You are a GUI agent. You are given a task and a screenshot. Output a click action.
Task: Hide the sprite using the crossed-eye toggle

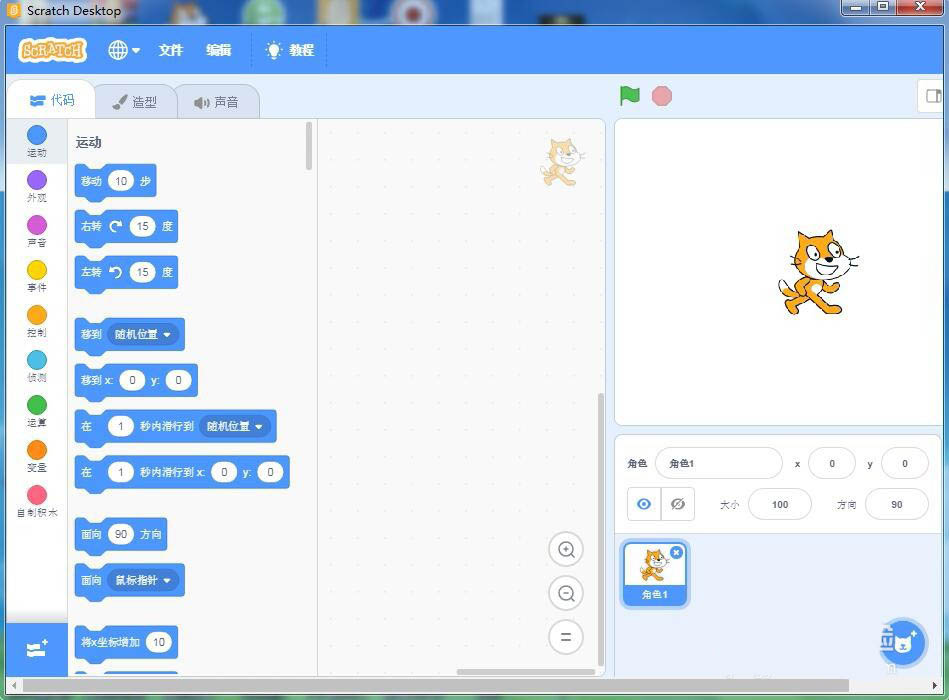[678, 504]
